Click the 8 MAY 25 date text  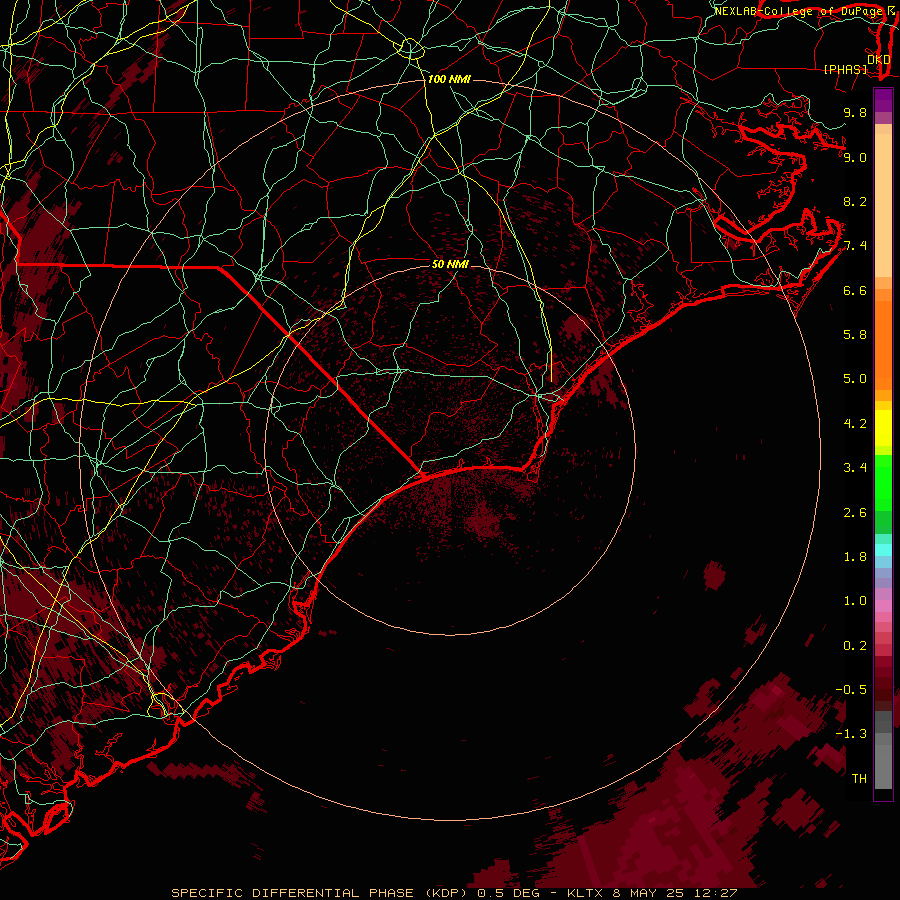click(x=647, y=893)
